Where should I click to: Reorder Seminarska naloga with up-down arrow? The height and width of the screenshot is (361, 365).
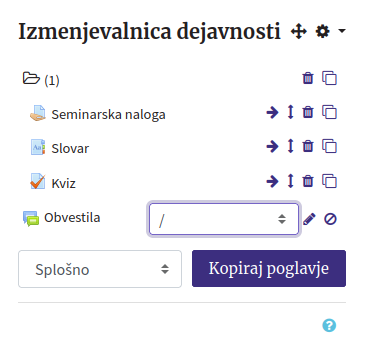291,112
